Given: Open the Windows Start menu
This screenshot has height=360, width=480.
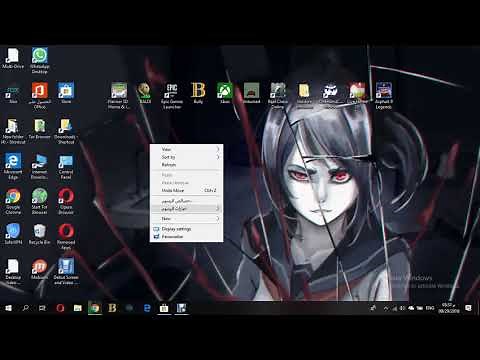Looking at the screenshot, I should 8,308.
